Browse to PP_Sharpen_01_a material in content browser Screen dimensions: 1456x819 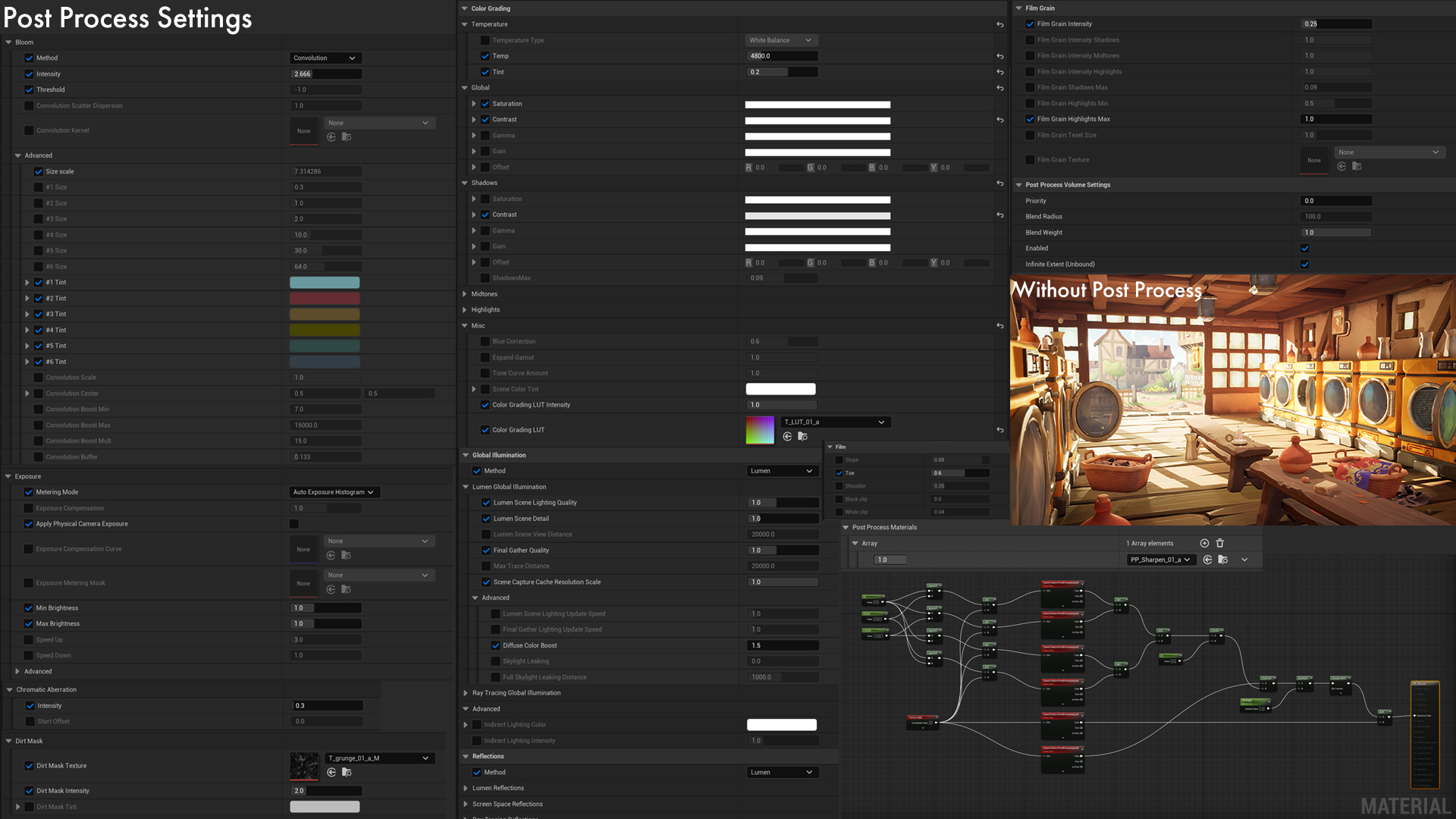[x=1222, y=560]
